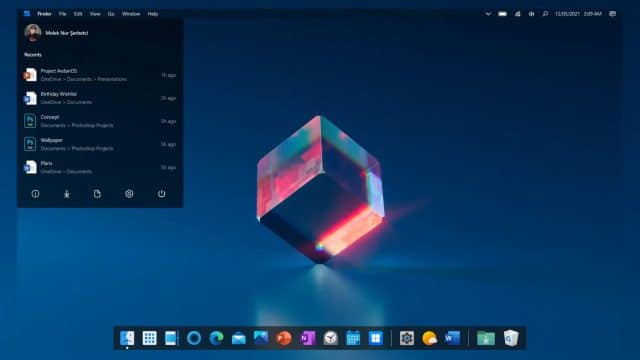
Task: Open the recent Project presentation file
Action: (100, 75)
